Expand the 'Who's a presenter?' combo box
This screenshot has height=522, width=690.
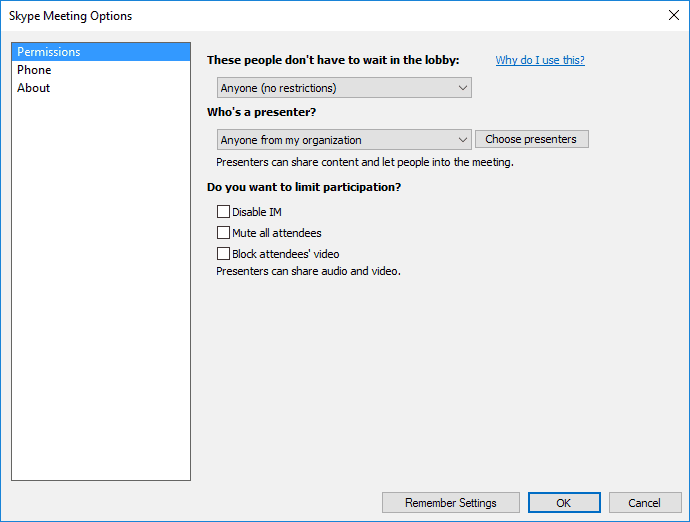click(x=335, y=140)
